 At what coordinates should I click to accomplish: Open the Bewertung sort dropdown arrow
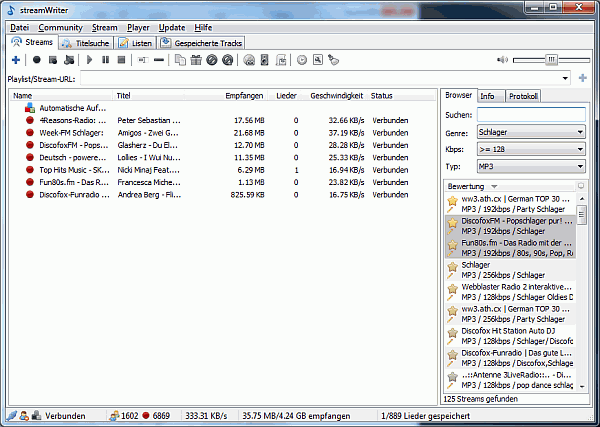coord(494,187)
